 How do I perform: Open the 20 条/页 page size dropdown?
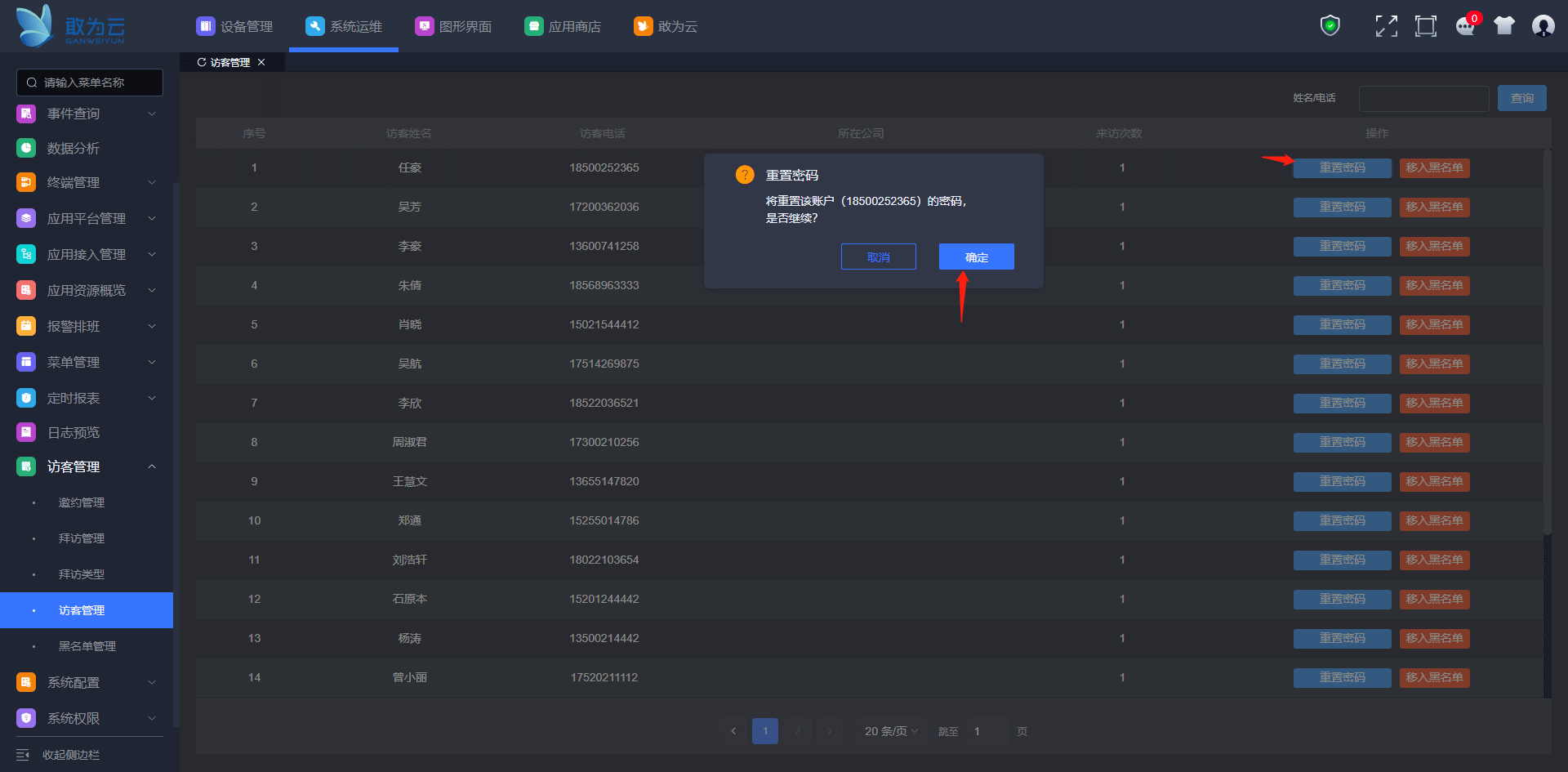click(891, 731)
